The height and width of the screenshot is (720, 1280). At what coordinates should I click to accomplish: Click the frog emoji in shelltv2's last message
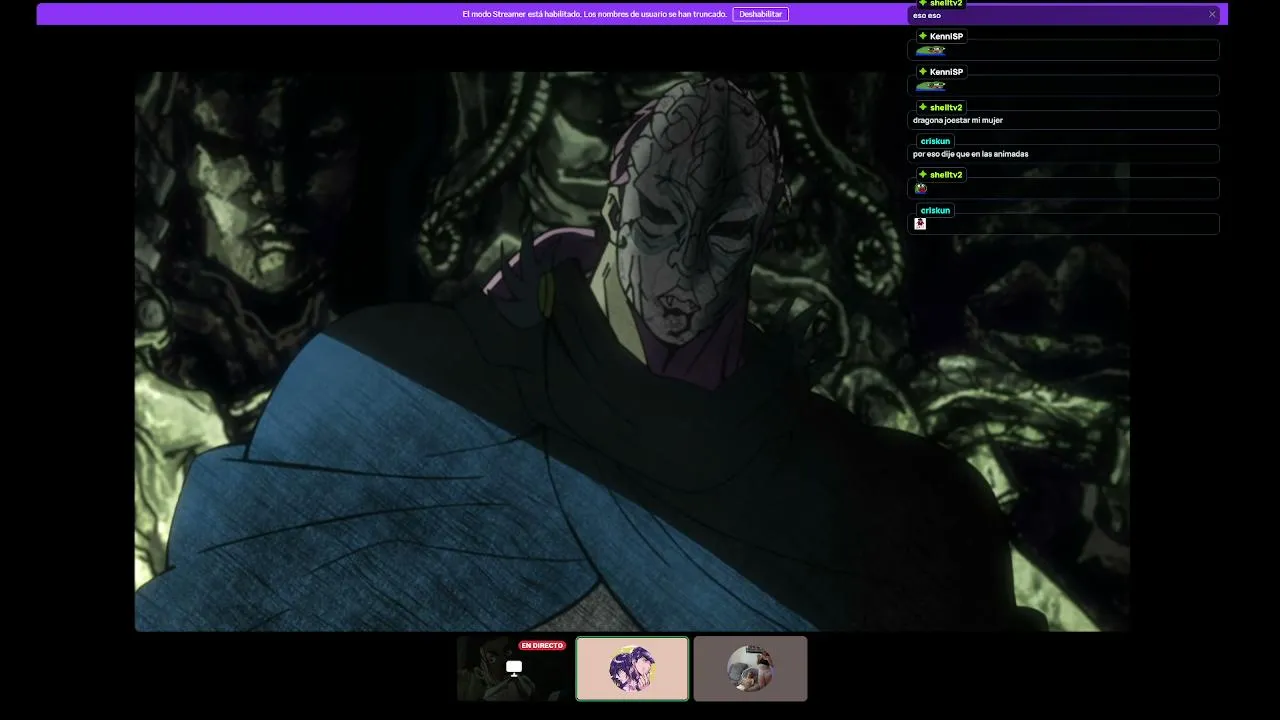click(921, 188)
